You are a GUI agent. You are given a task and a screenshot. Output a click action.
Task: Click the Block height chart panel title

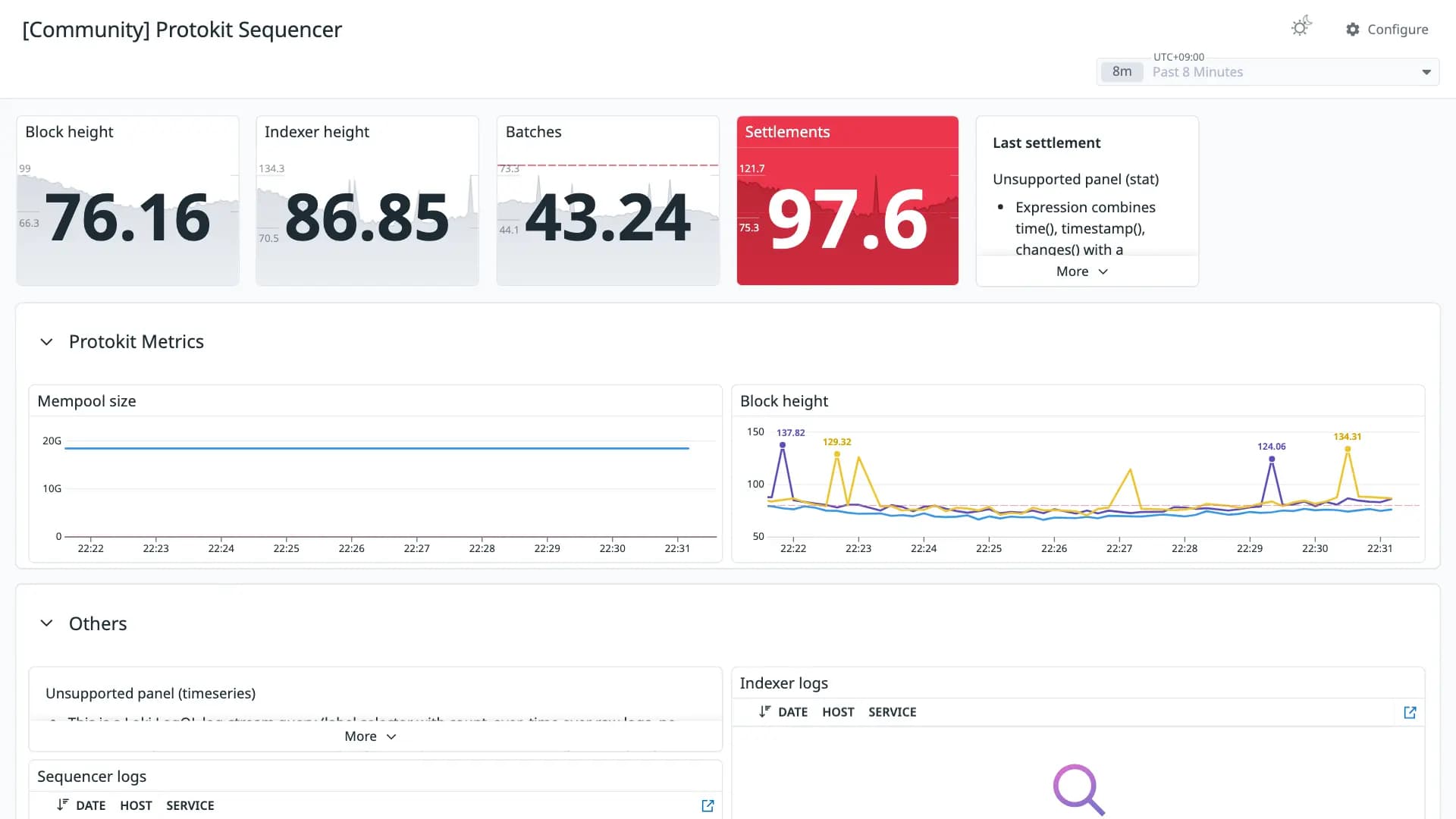[x=784, y=401]
